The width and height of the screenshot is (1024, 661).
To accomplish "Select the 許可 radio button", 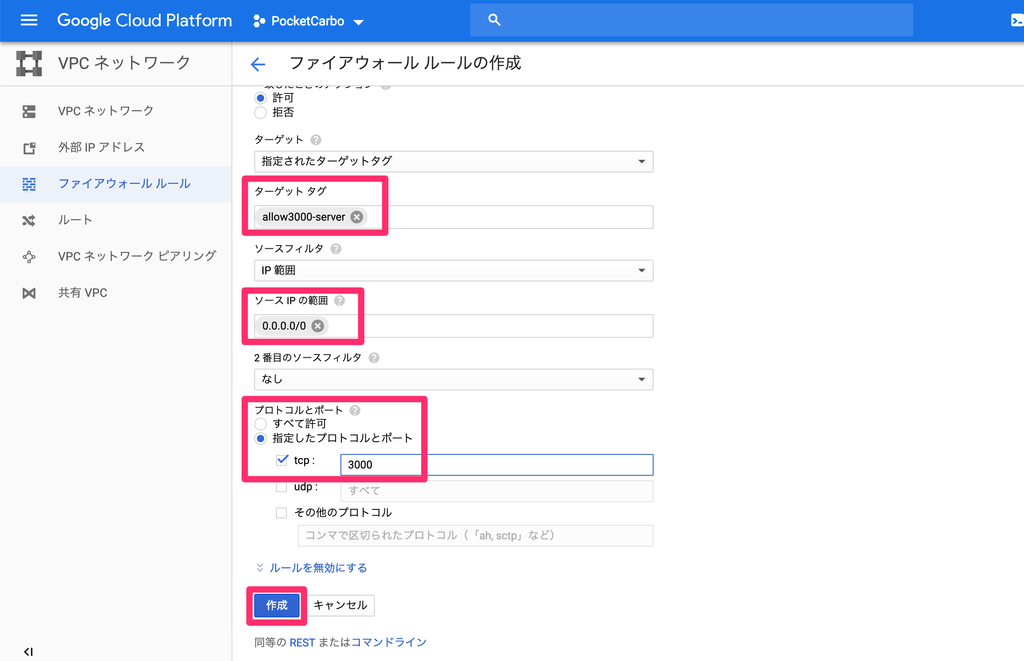I will pyautogui.click(x=261, y=98).
